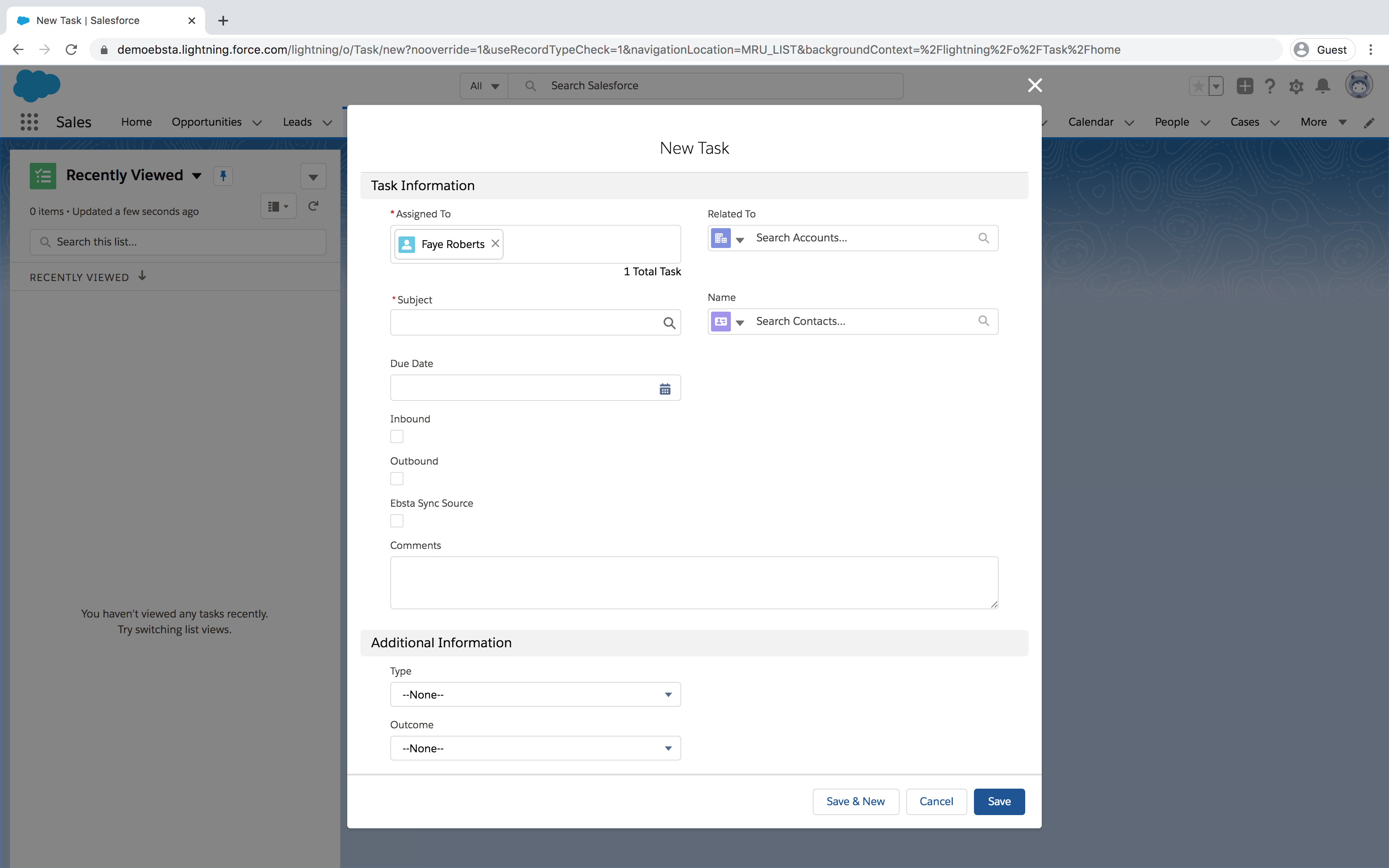Enable the Outbound checkbox
The width and height of the screenshot is (1389, 868).
pyautogui.click(x=396, y=479)
